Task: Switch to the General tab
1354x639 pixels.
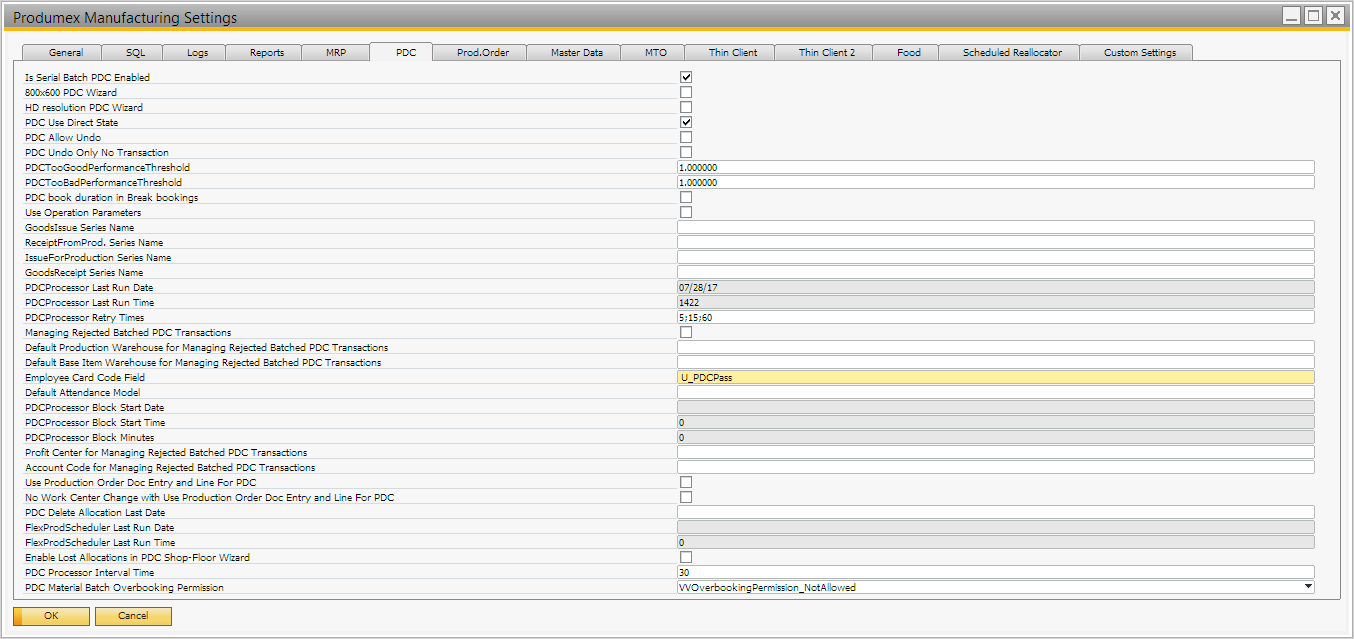Action: click(66, 53)
